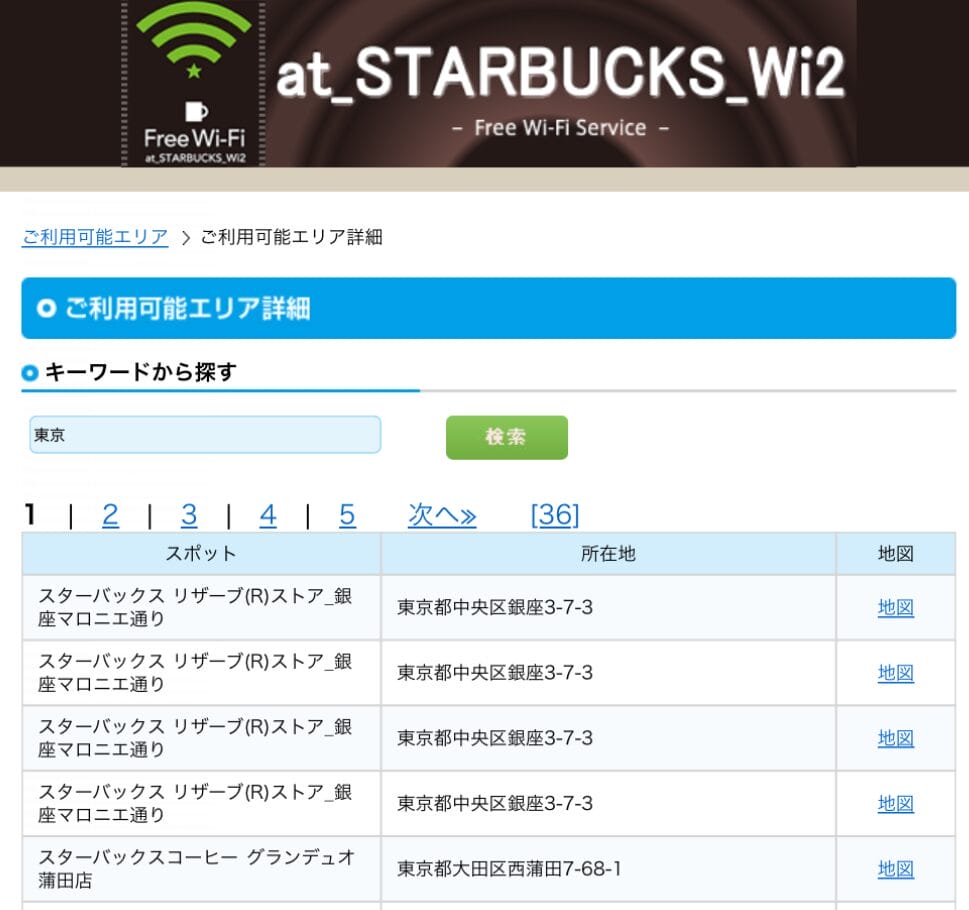Image resolution: width=969 pixels, height=910 pixels.
Task: Open 地図 for 銀座マロニエ通り first row
Action: pos(894,607)
